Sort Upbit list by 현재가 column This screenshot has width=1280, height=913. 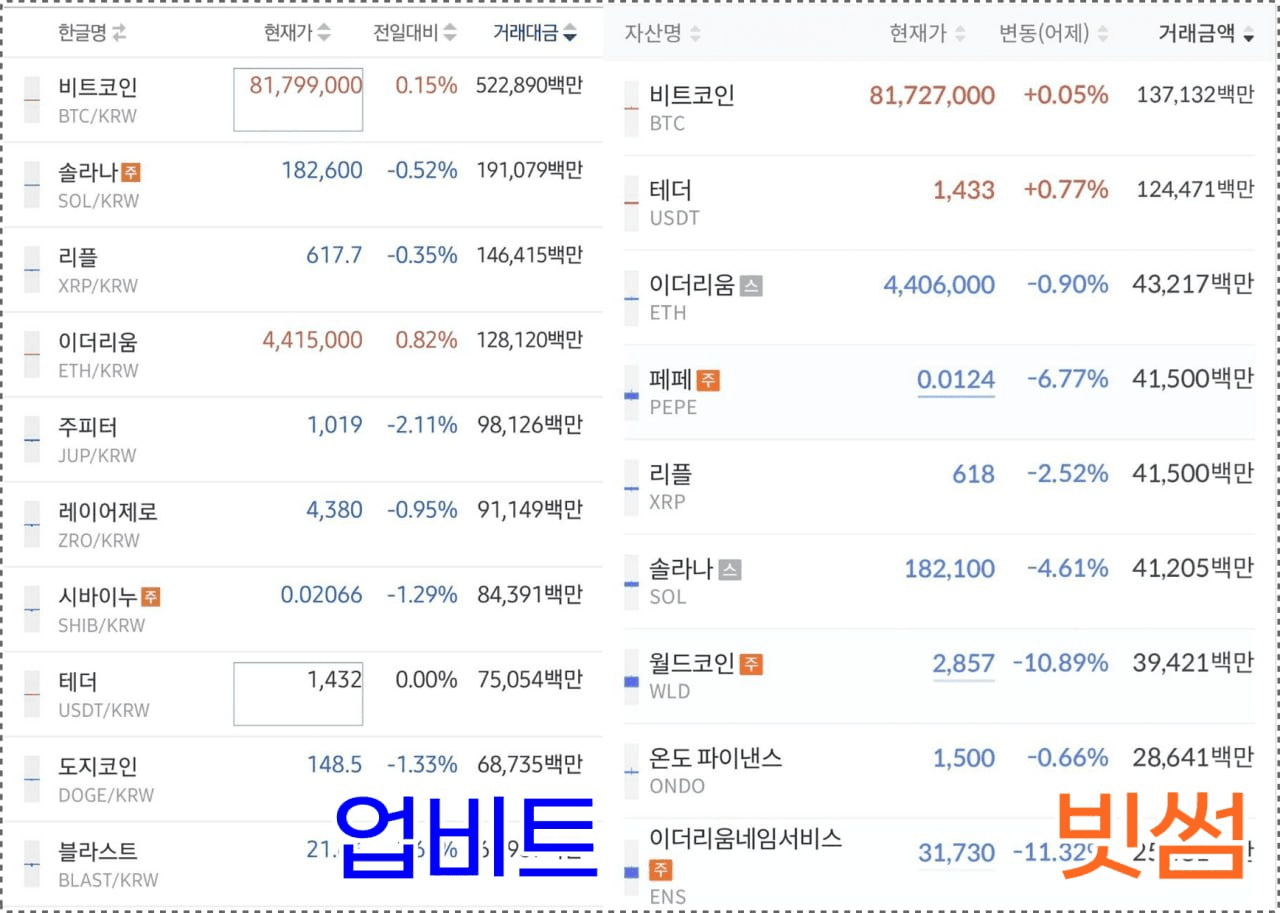[297, 33]
